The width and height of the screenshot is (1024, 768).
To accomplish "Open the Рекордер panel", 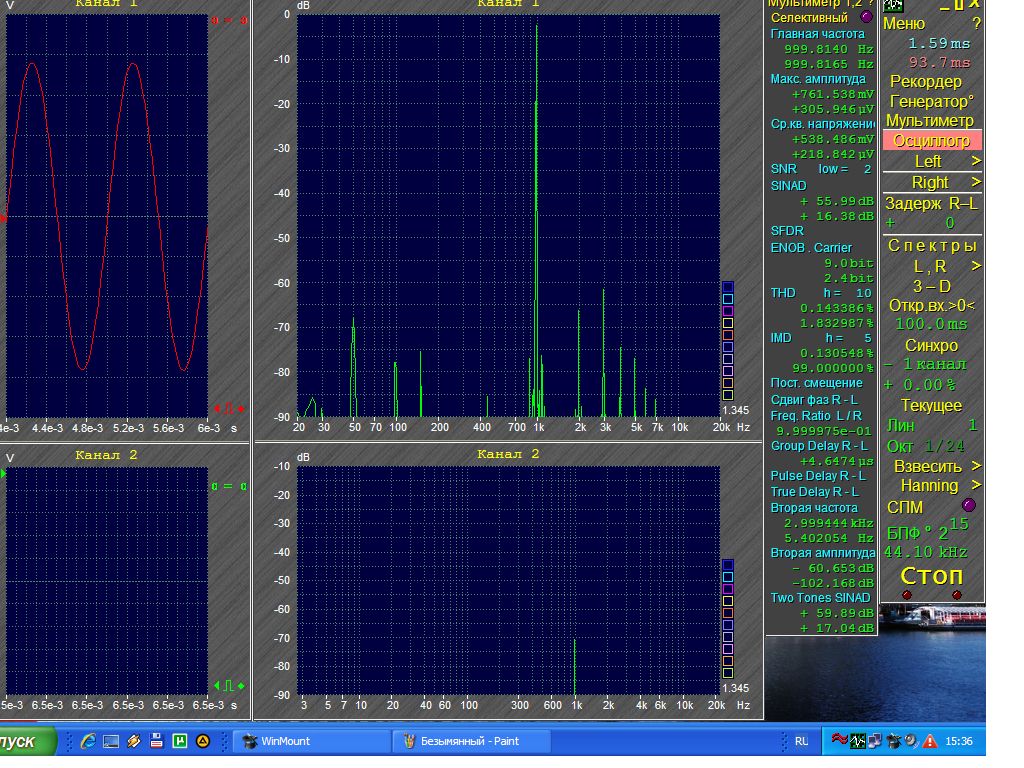I will [x=926, y=81].
